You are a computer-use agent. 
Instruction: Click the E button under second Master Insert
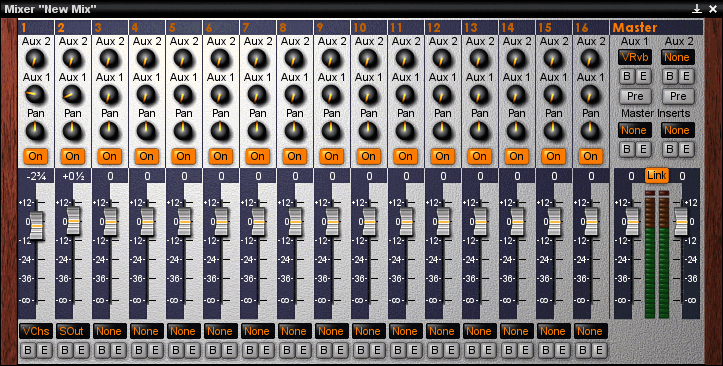pyautogui.click(x=686, y=149)
